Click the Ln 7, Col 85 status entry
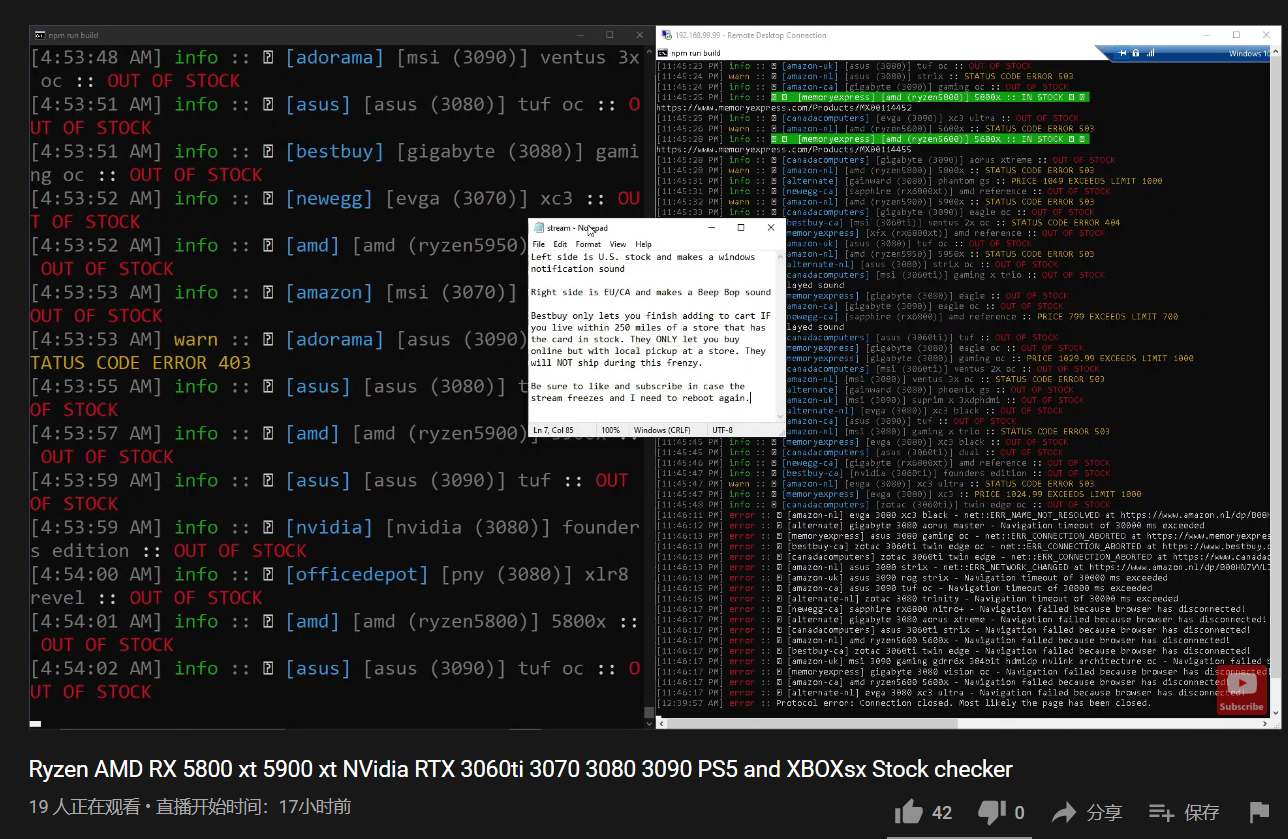The width and height of the screenshot is (1288, 839). (555, 430)
